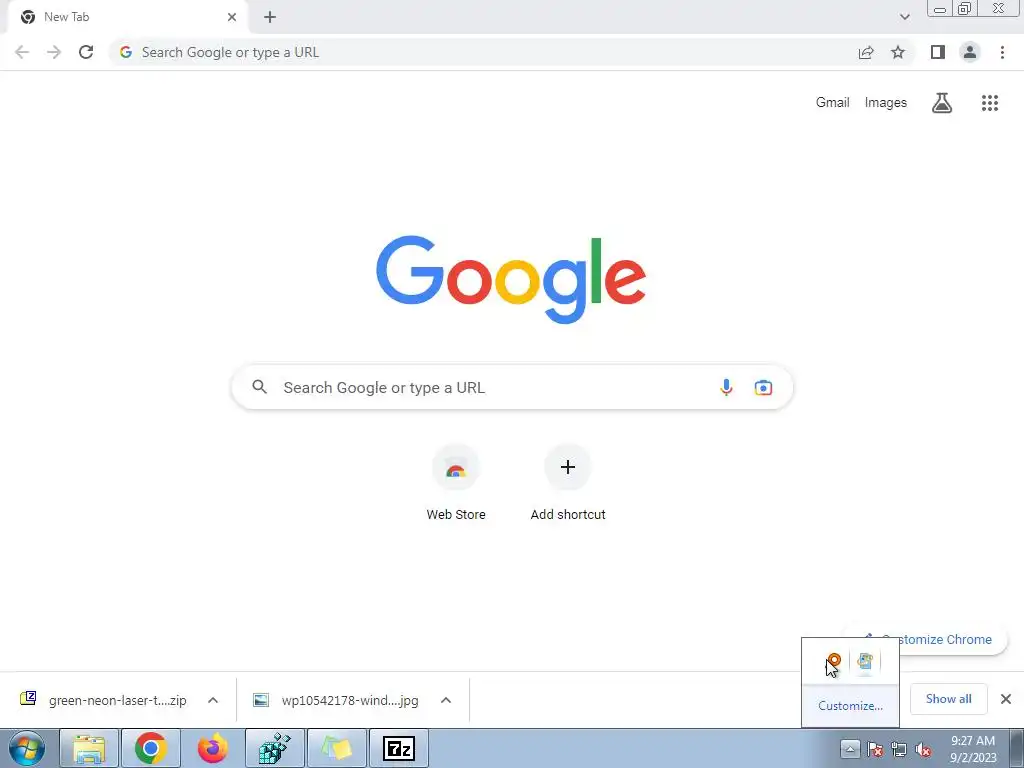Click the network status tray icon
Viewport: 1024px width, 768px height.
click(x=899, y=750)
